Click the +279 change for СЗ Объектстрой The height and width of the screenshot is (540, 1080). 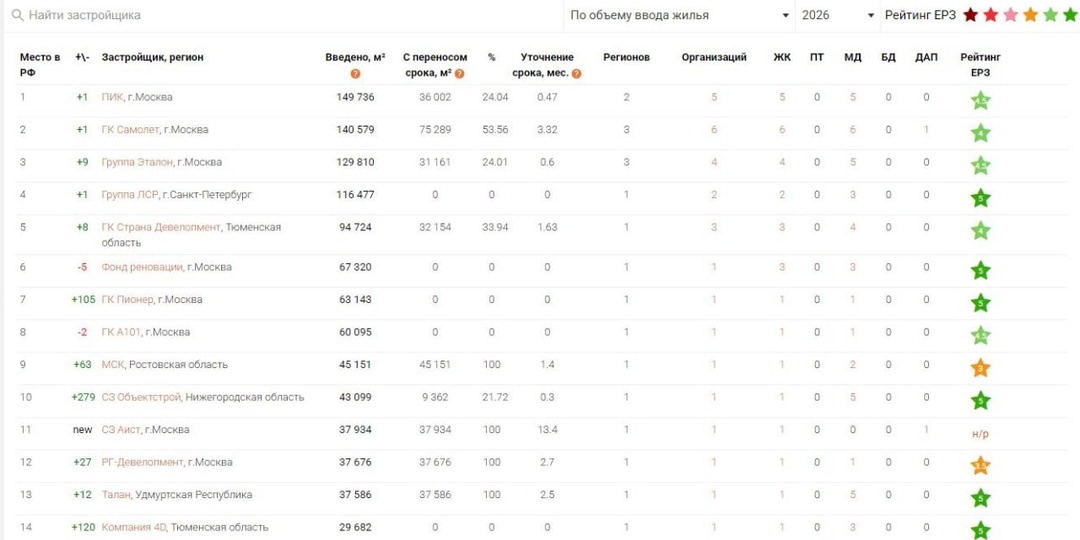pyautogui.click(x=83, y=397)
